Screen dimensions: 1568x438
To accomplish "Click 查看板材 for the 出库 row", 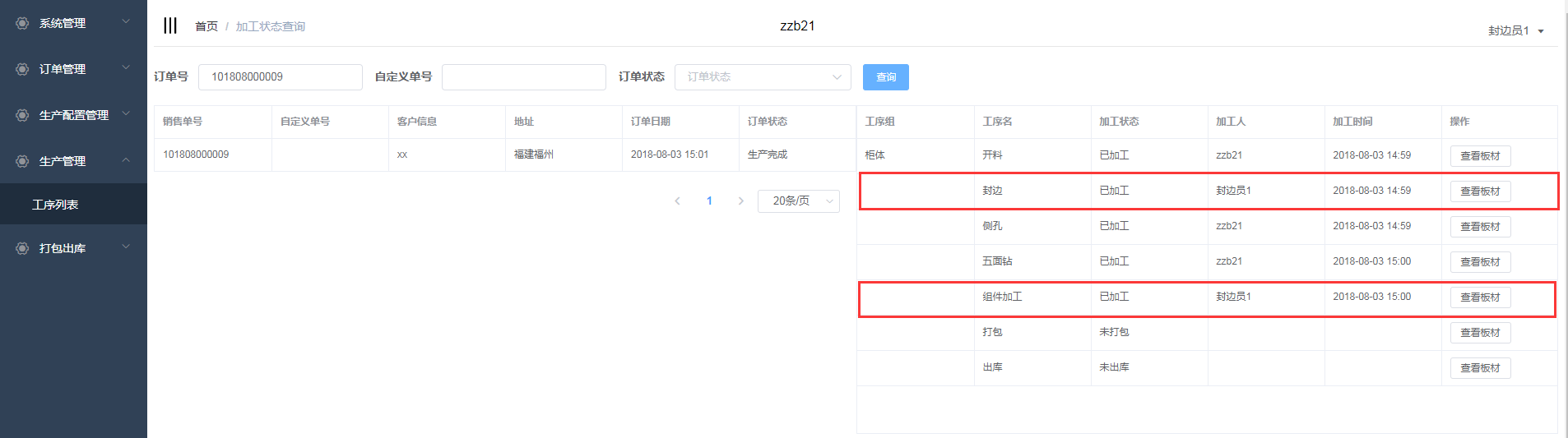I will pyautogui.click(x=1479, y=368).
